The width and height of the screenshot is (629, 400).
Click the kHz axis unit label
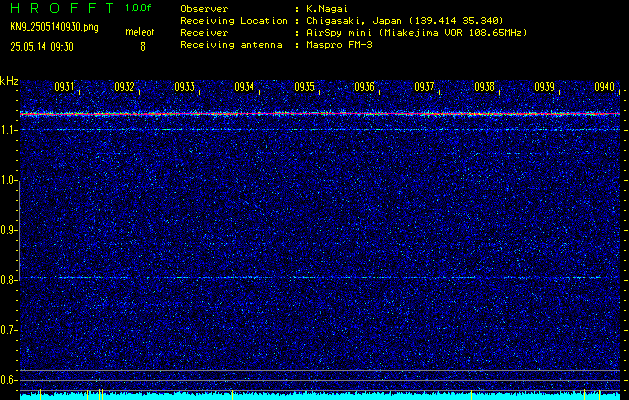coord(9,81)
